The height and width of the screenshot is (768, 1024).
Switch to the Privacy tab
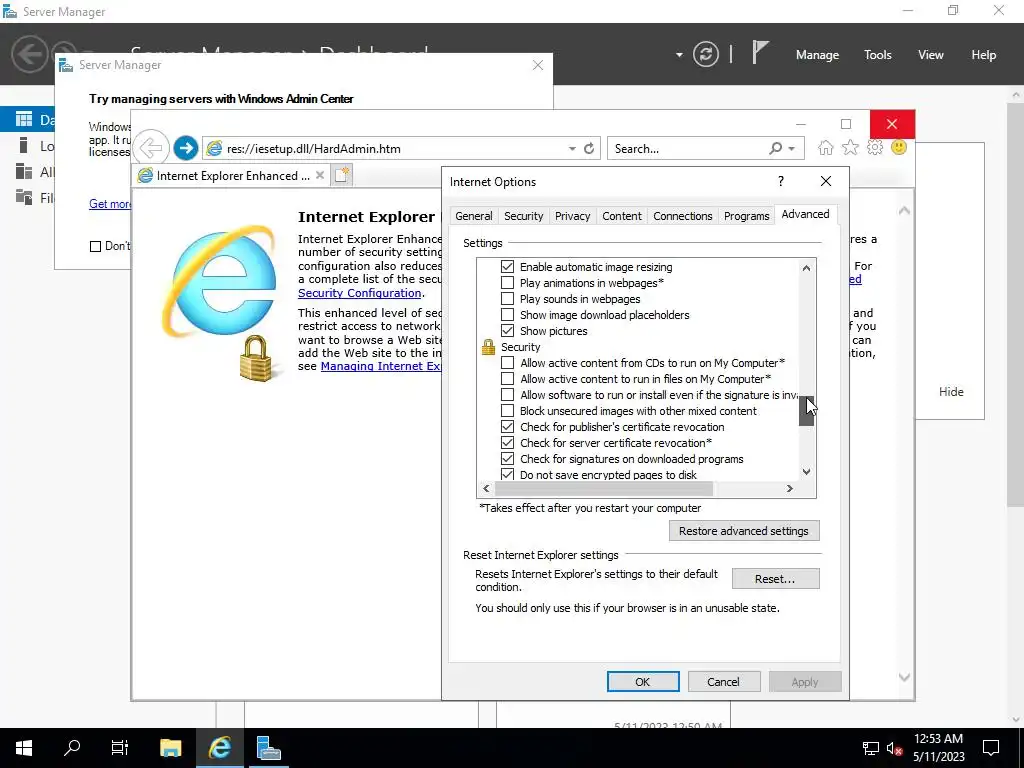point(573,216)
